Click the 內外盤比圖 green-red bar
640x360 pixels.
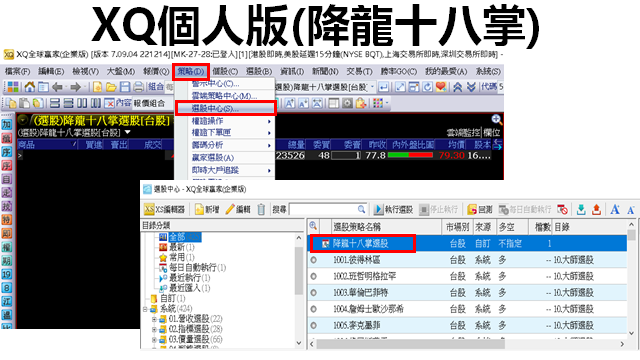pyautogui.click(x=410, y=155)
